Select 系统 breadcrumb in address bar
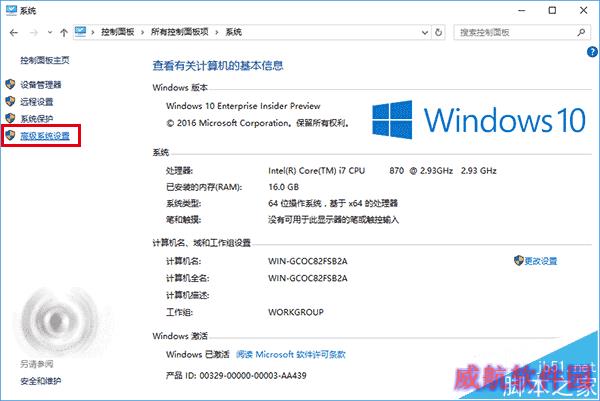Viewport: 600px width, 401px height. [233, 32]
